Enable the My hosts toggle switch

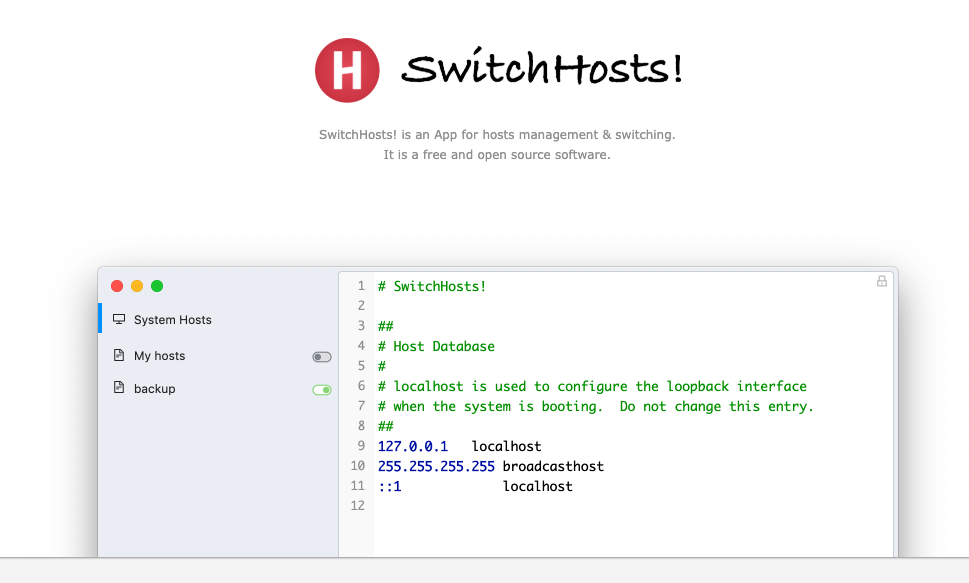(321, 357)
